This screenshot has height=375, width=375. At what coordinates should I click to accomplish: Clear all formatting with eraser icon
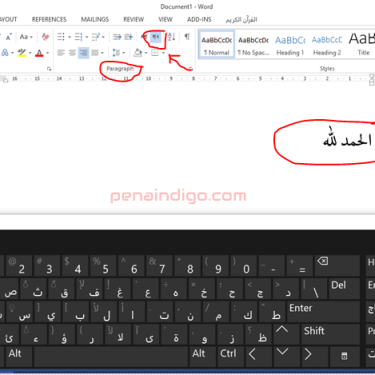[45, 37]
